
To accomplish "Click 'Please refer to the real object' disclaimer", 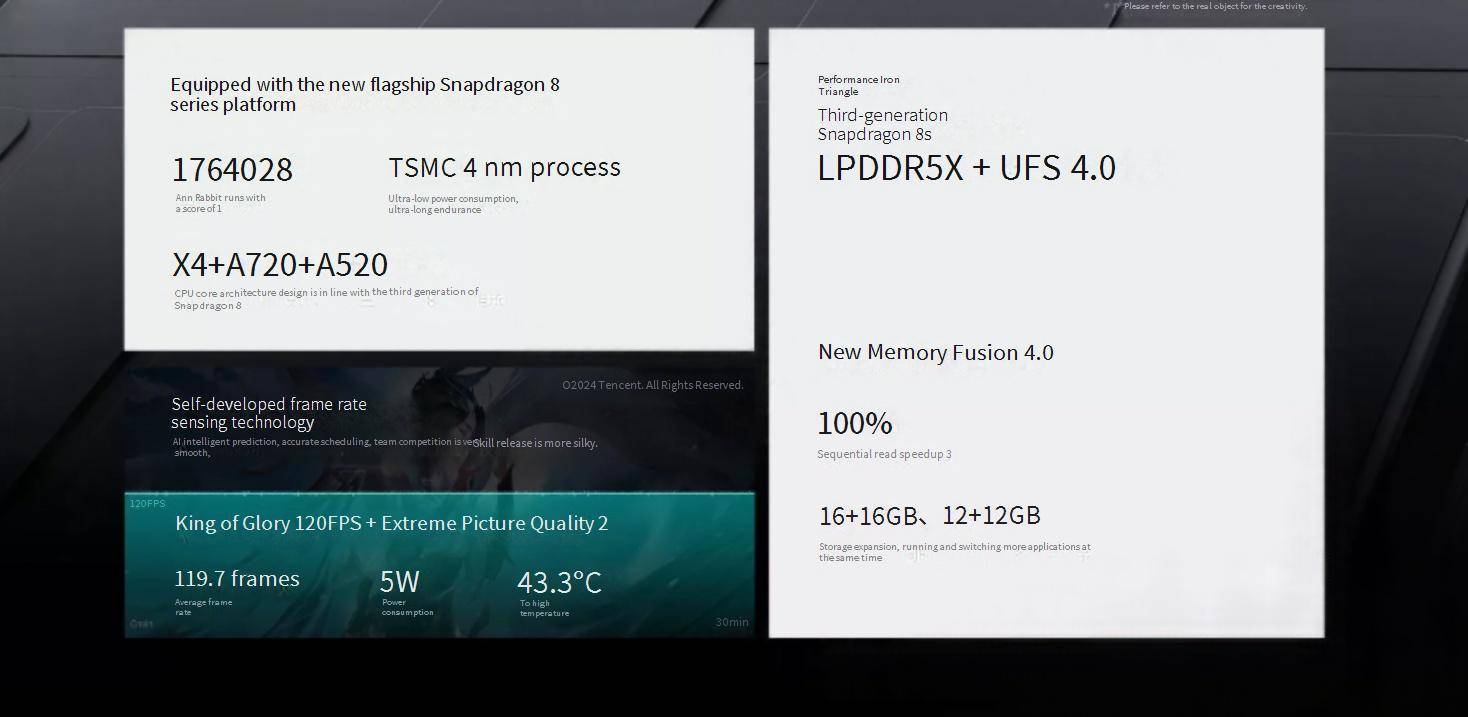I will click(x=1215, y=6).
